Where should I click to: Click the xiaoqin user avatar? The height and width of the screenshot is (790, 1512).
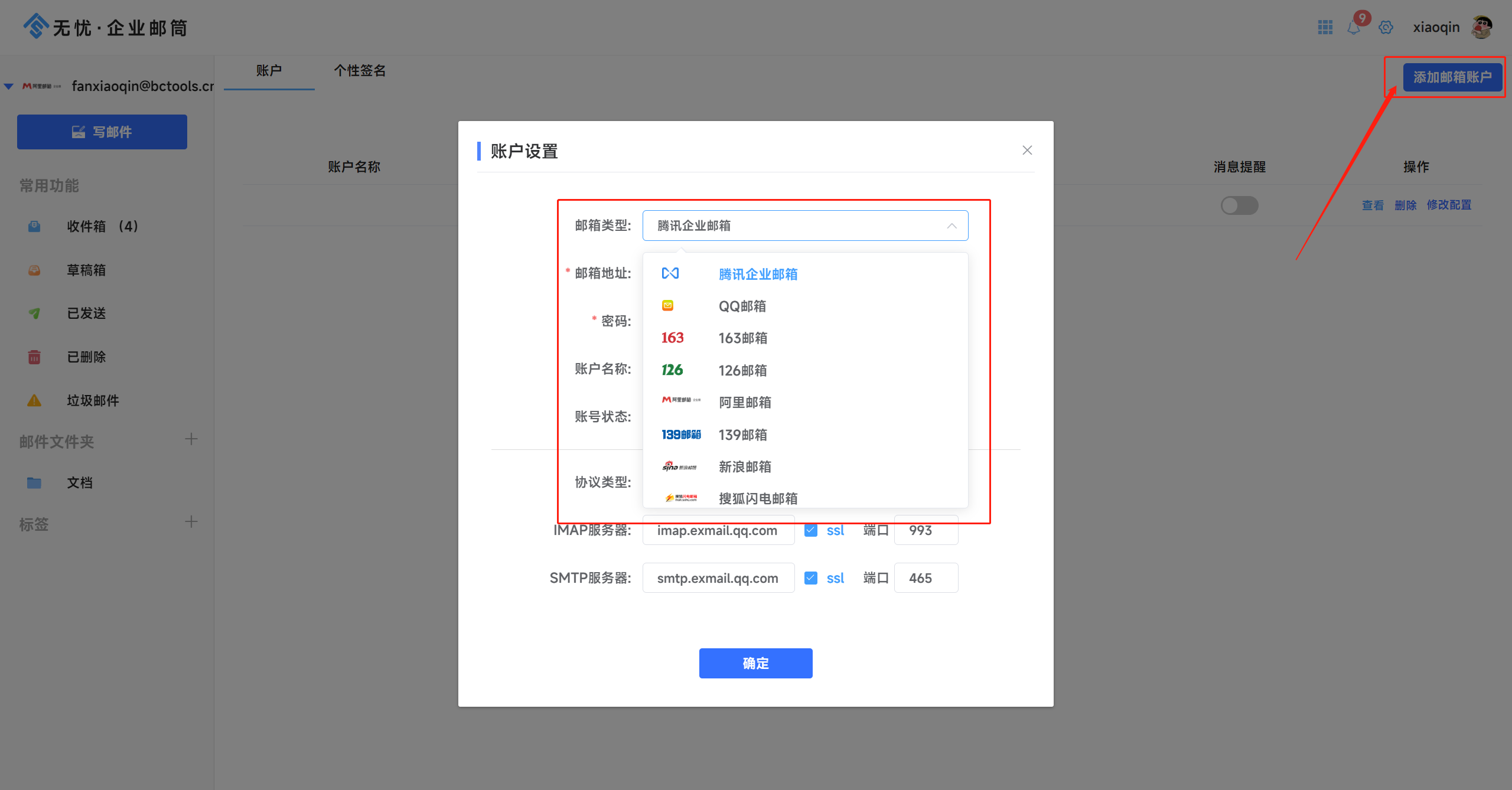pyautogui.click(x=1481, y=27)
